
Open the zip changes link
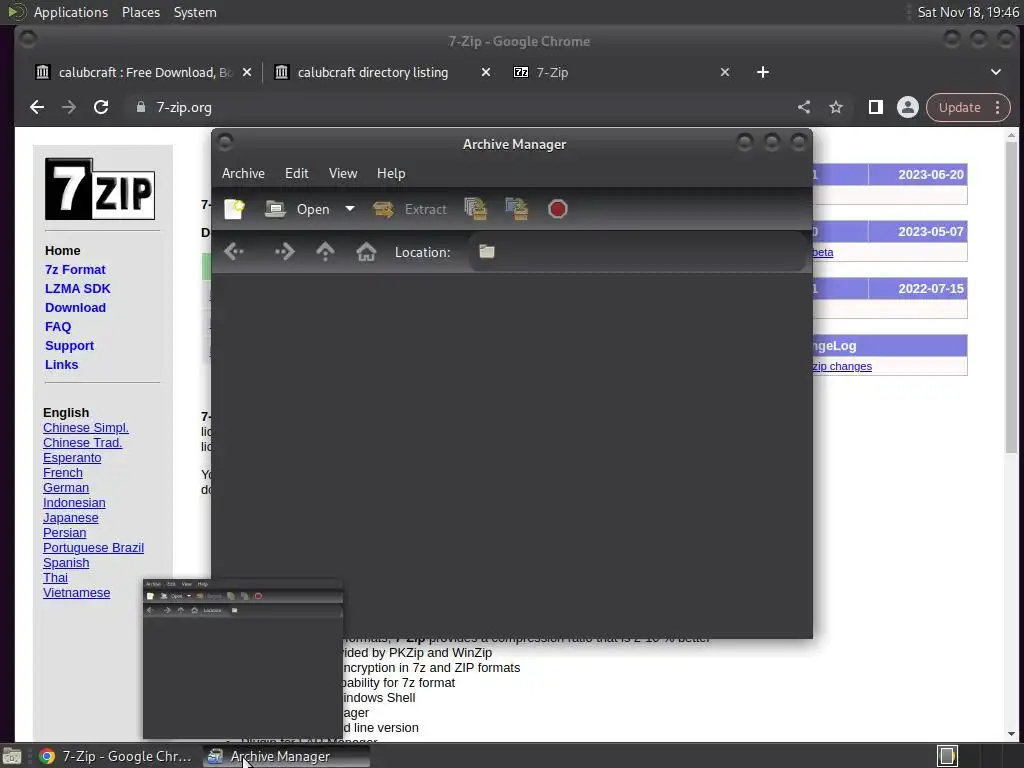pos(842,366)
